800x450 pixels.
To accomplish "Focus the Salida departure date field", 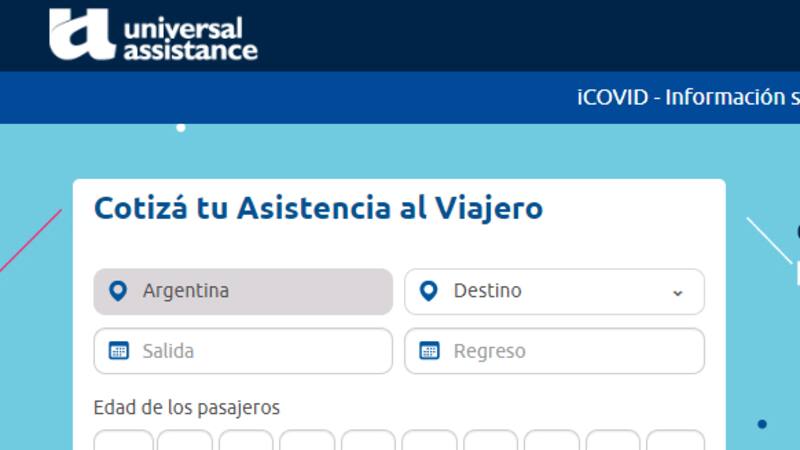I will 243,351.
